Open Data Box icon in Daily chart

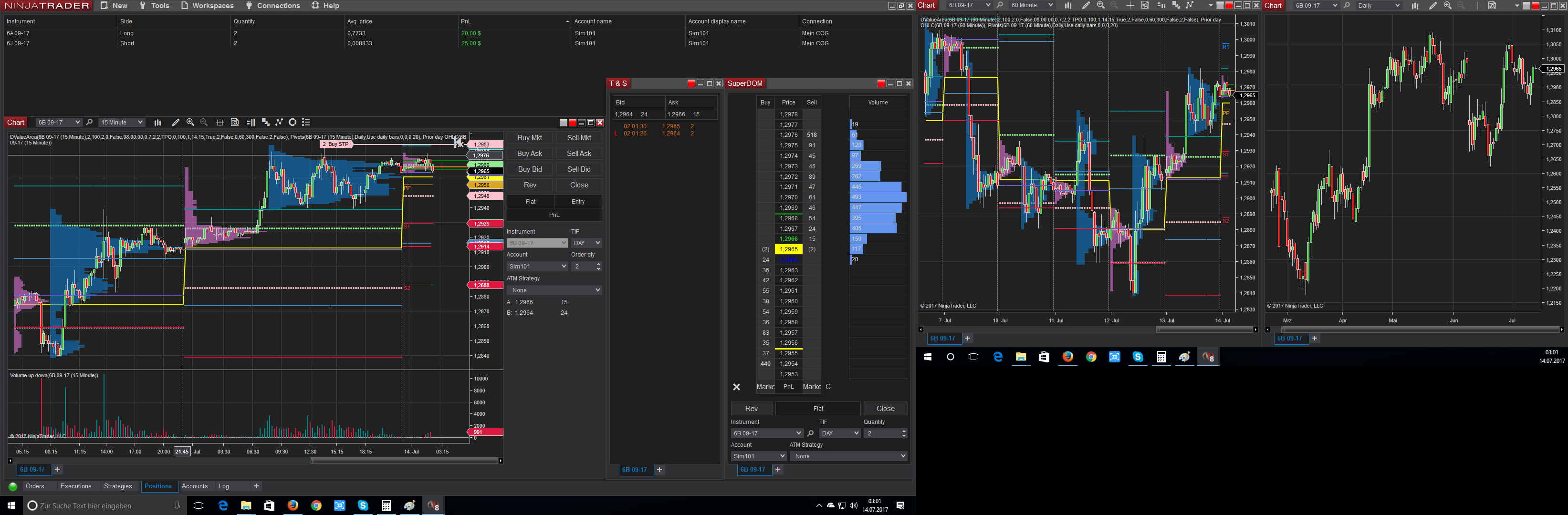[1492, 5]
